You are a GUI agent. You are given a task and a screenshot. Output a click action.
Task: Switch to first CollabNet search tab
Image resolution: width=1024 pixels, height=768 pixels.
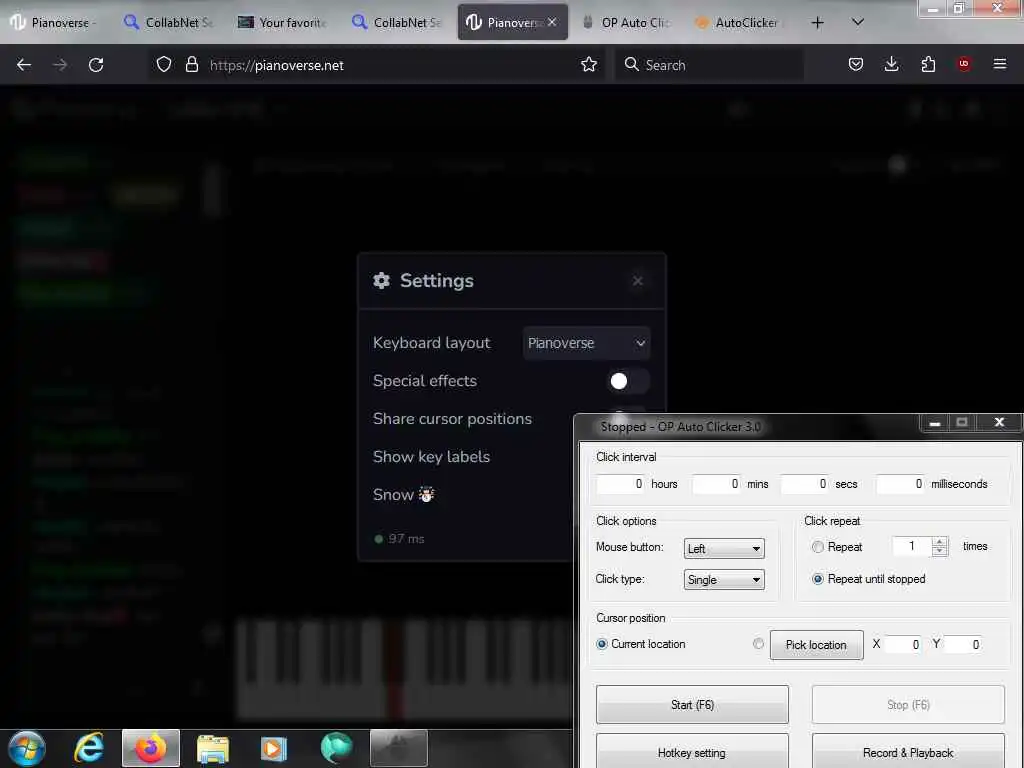(x=169, y=23)
